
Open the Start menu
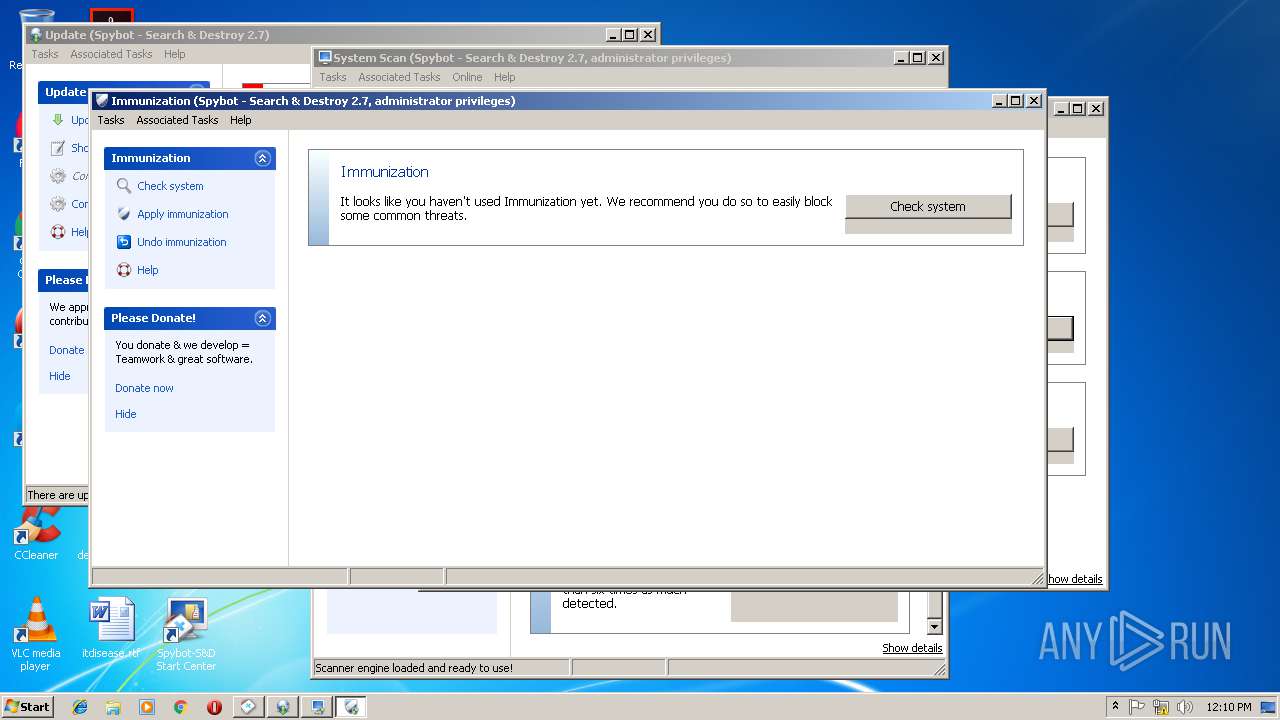28,707
